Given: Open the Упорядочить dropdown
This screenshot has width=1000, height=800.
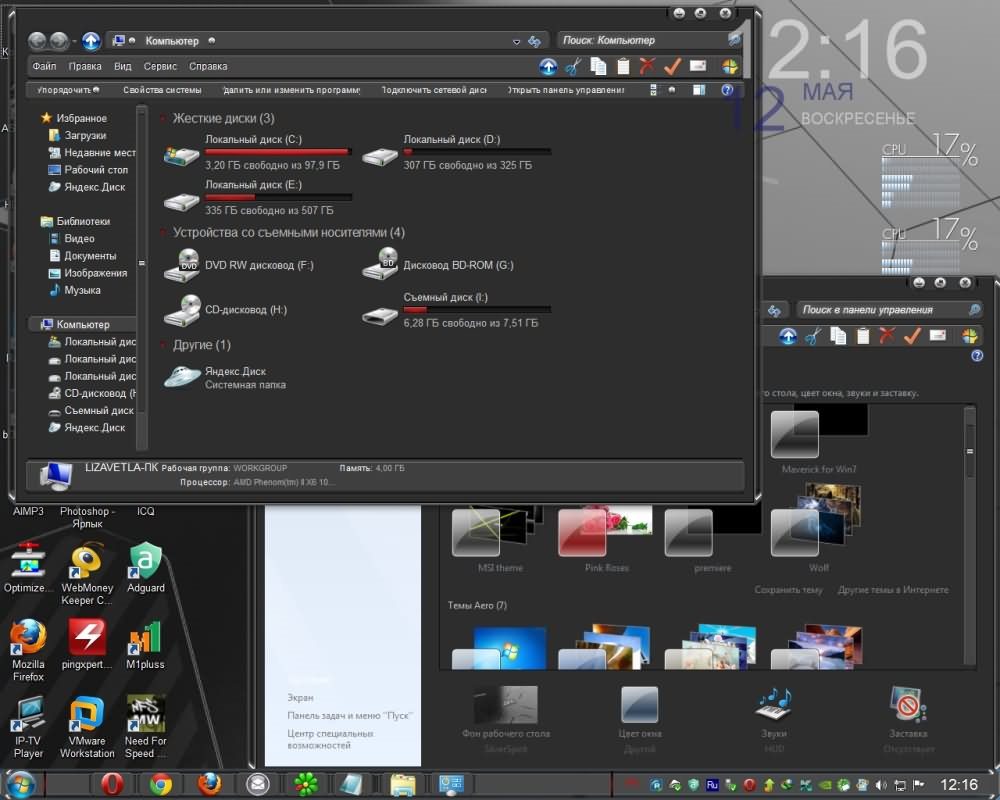Looking at the screenshot, I should tap(68, 90).
